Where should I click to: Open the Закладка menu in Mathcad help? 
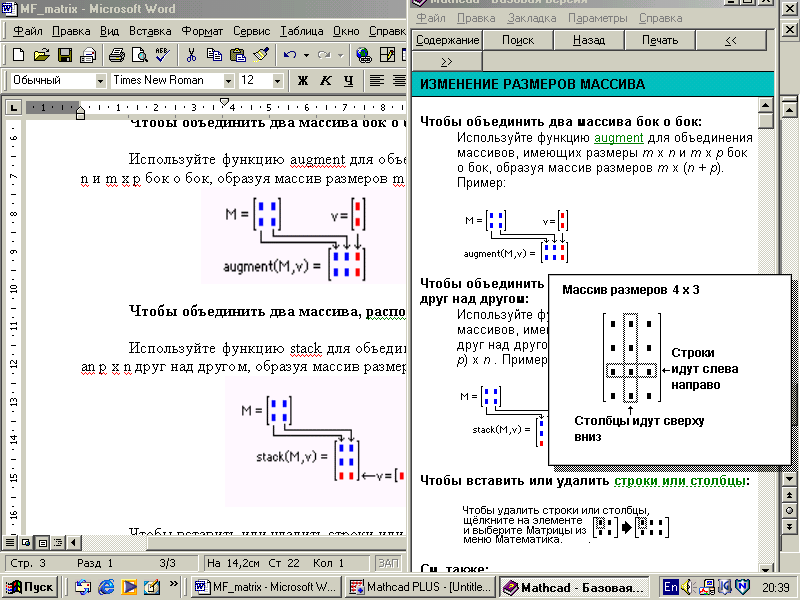tap(531, 18)
